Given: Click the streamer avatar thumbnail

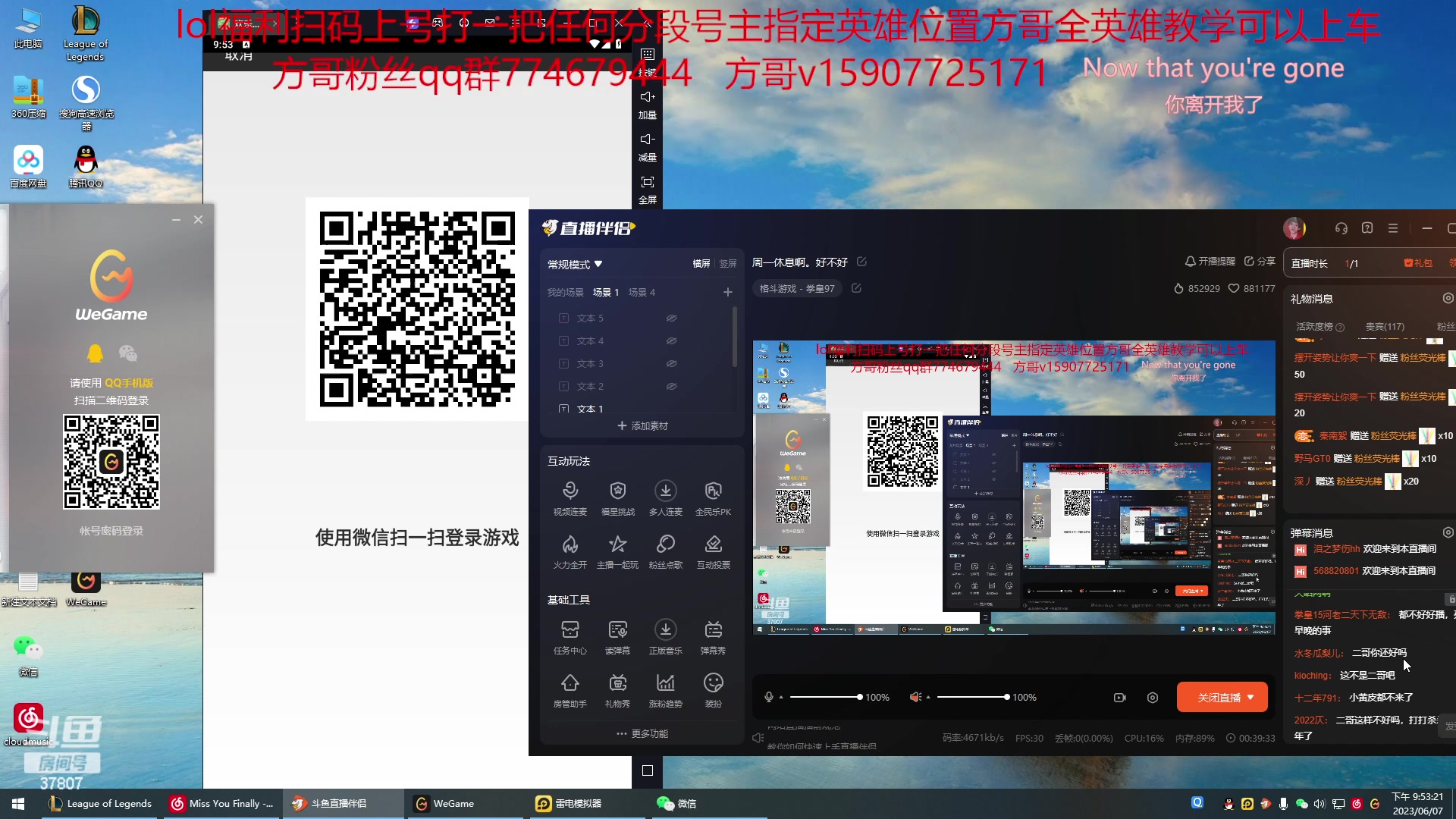Looking at the screenshot, I should 1294,228.
